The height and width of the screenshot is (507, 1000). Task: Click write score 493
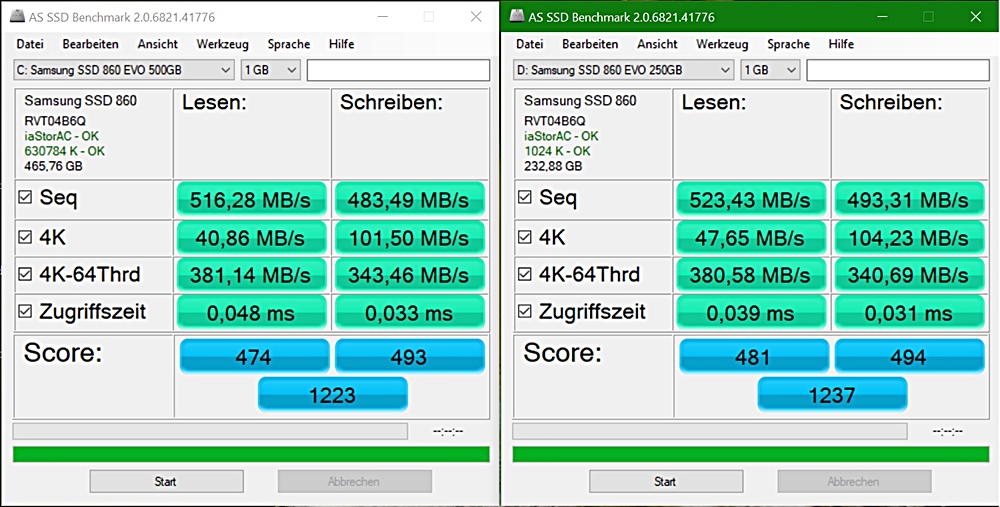pos(409,356)
